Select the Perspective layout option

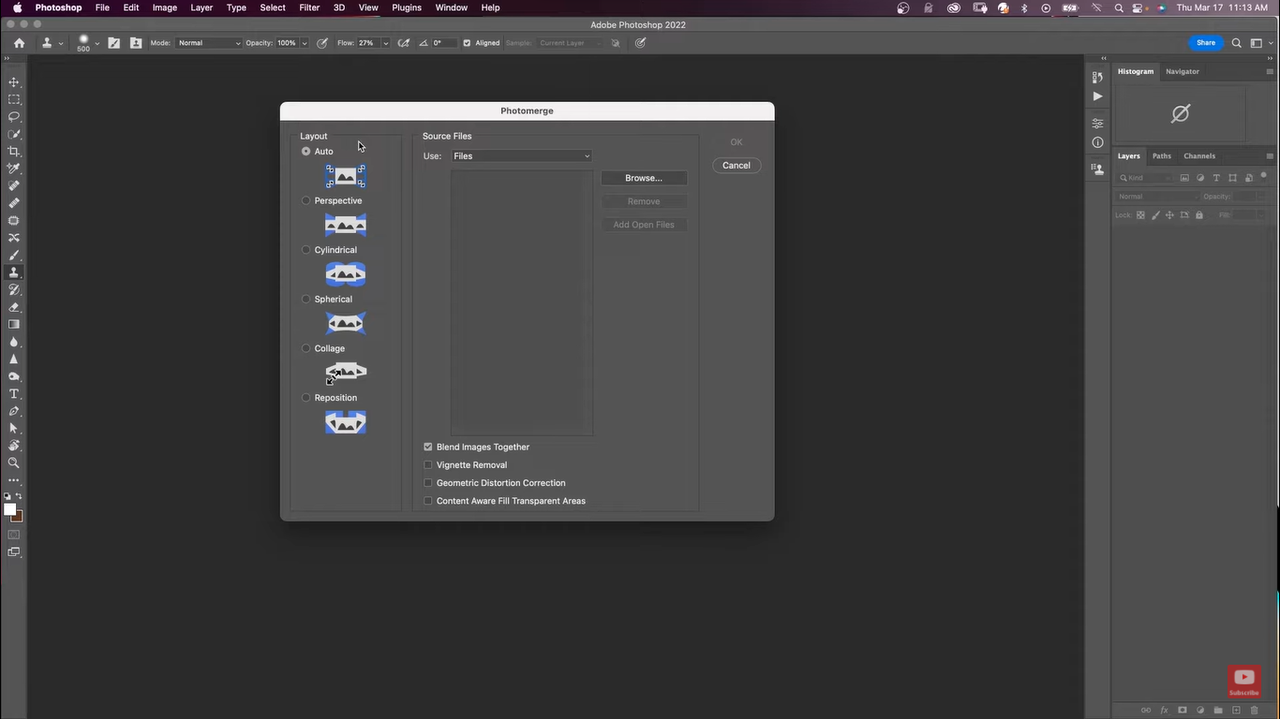[306, 200]
